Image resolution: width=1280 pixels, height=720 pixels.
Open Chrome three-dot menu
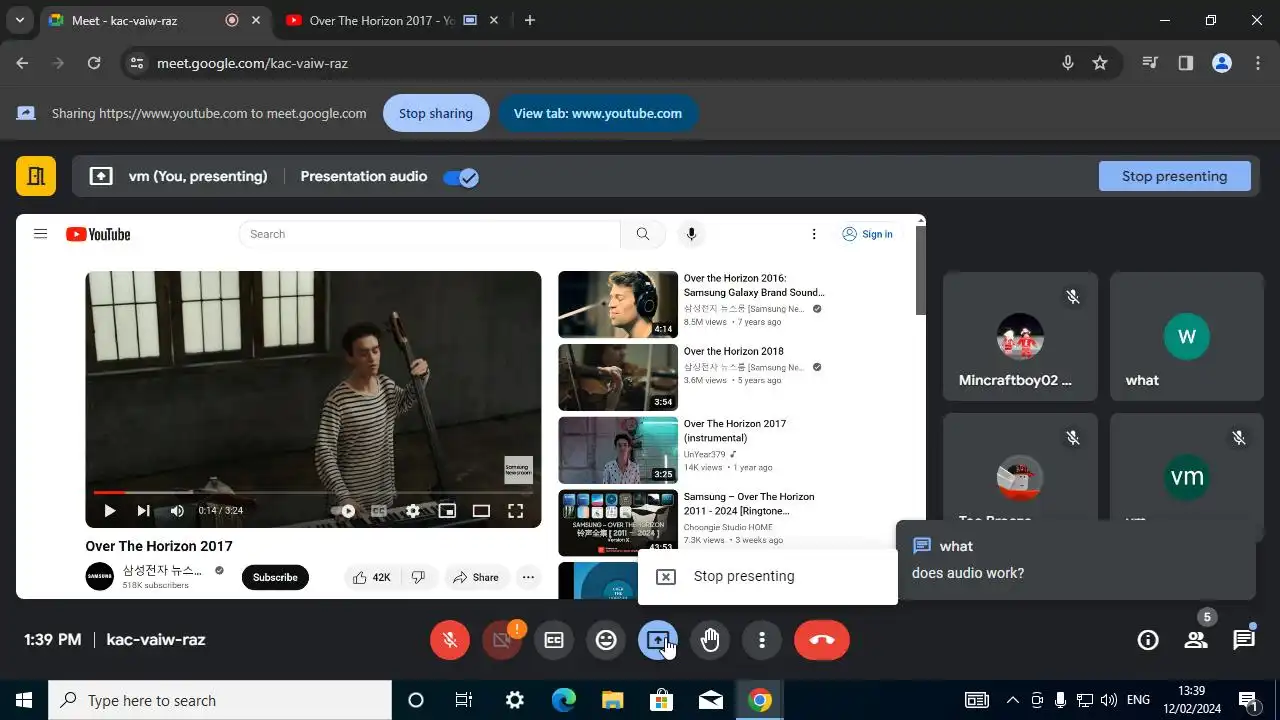1258,63
